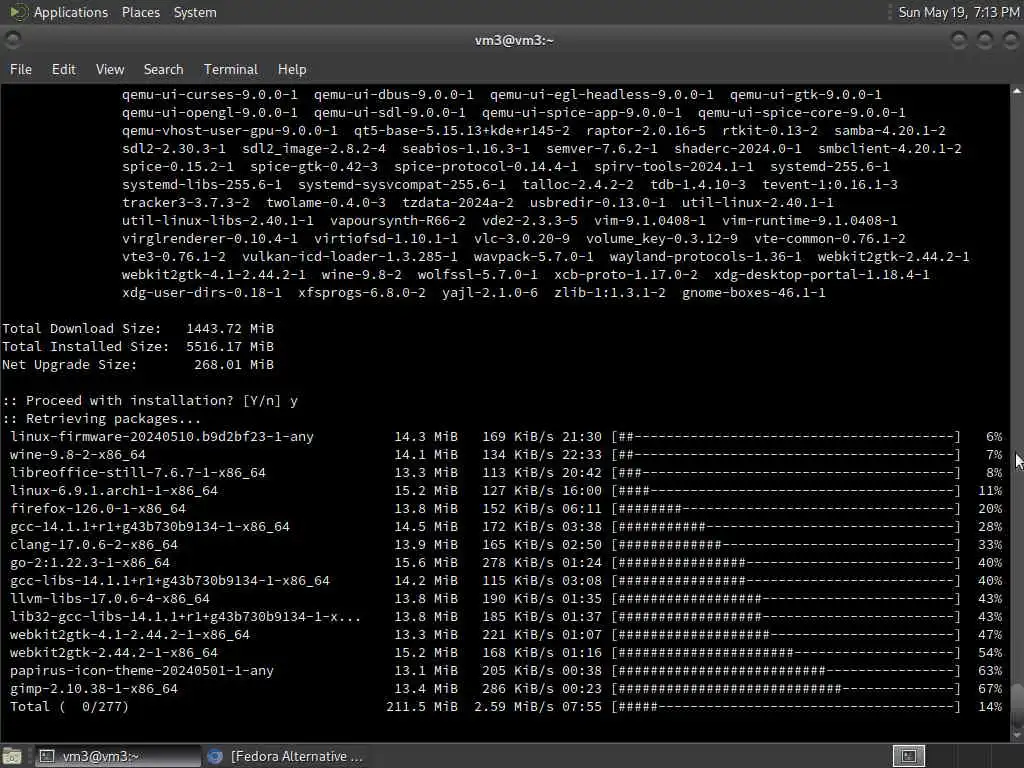
Task: Open the Edit menu
Action: [63, 69]
